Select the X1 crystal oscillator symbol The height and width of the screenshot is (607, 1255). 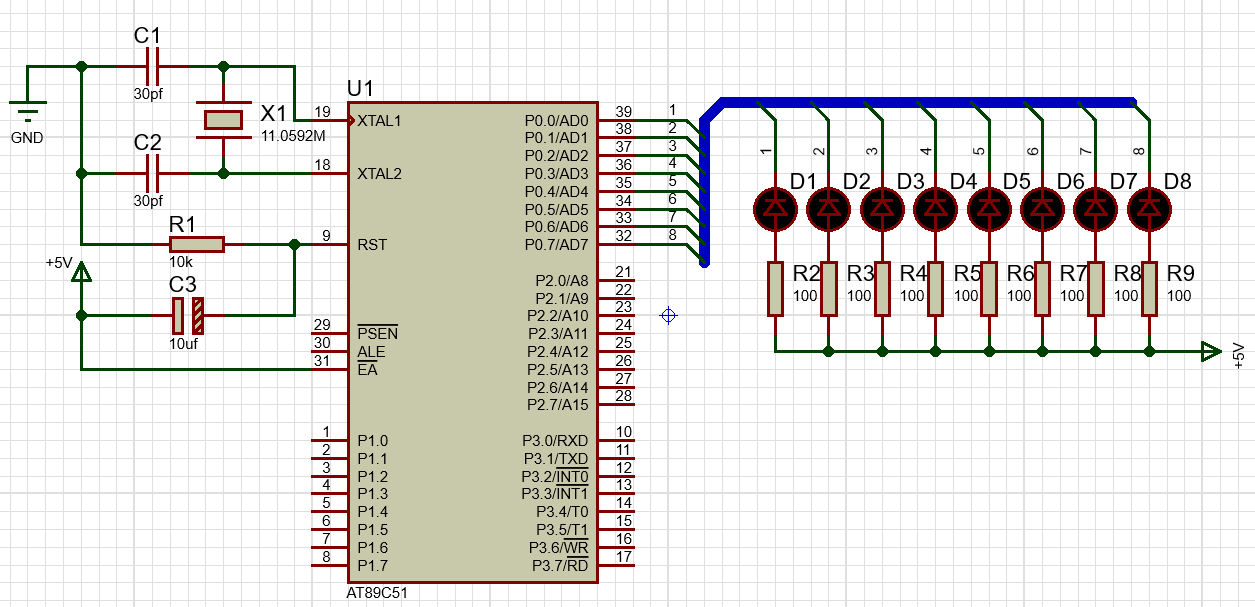[222, 120]
